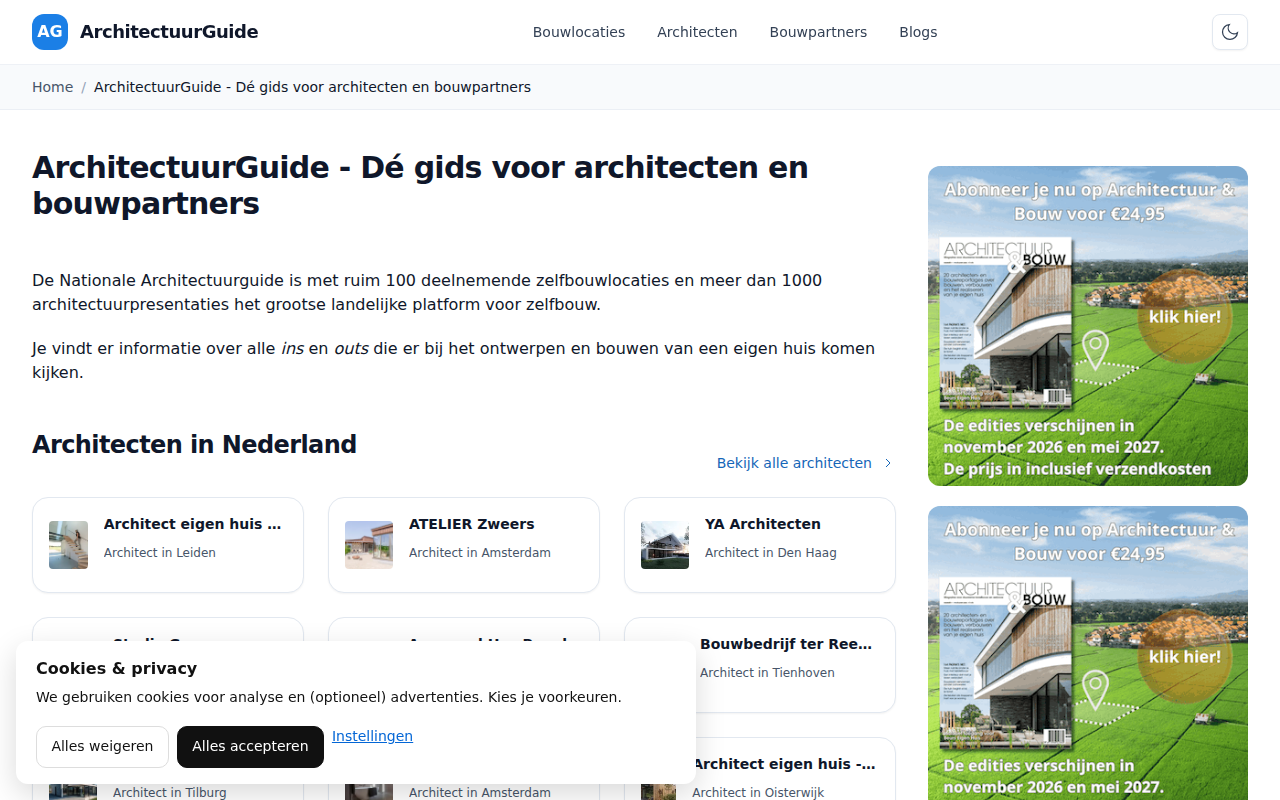Click 'Architect in Tienhoven' text

(x=767, y=672)
